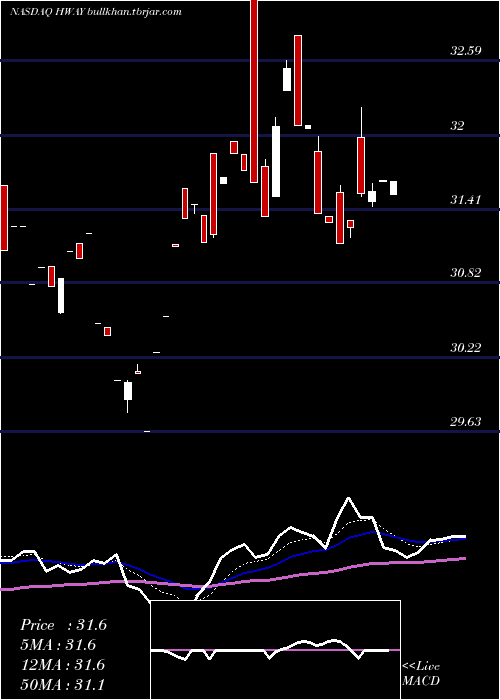
Task: Click the NASDAQ HWAY bullkhan.tbrjar.com title text
Action: [96, 12]
